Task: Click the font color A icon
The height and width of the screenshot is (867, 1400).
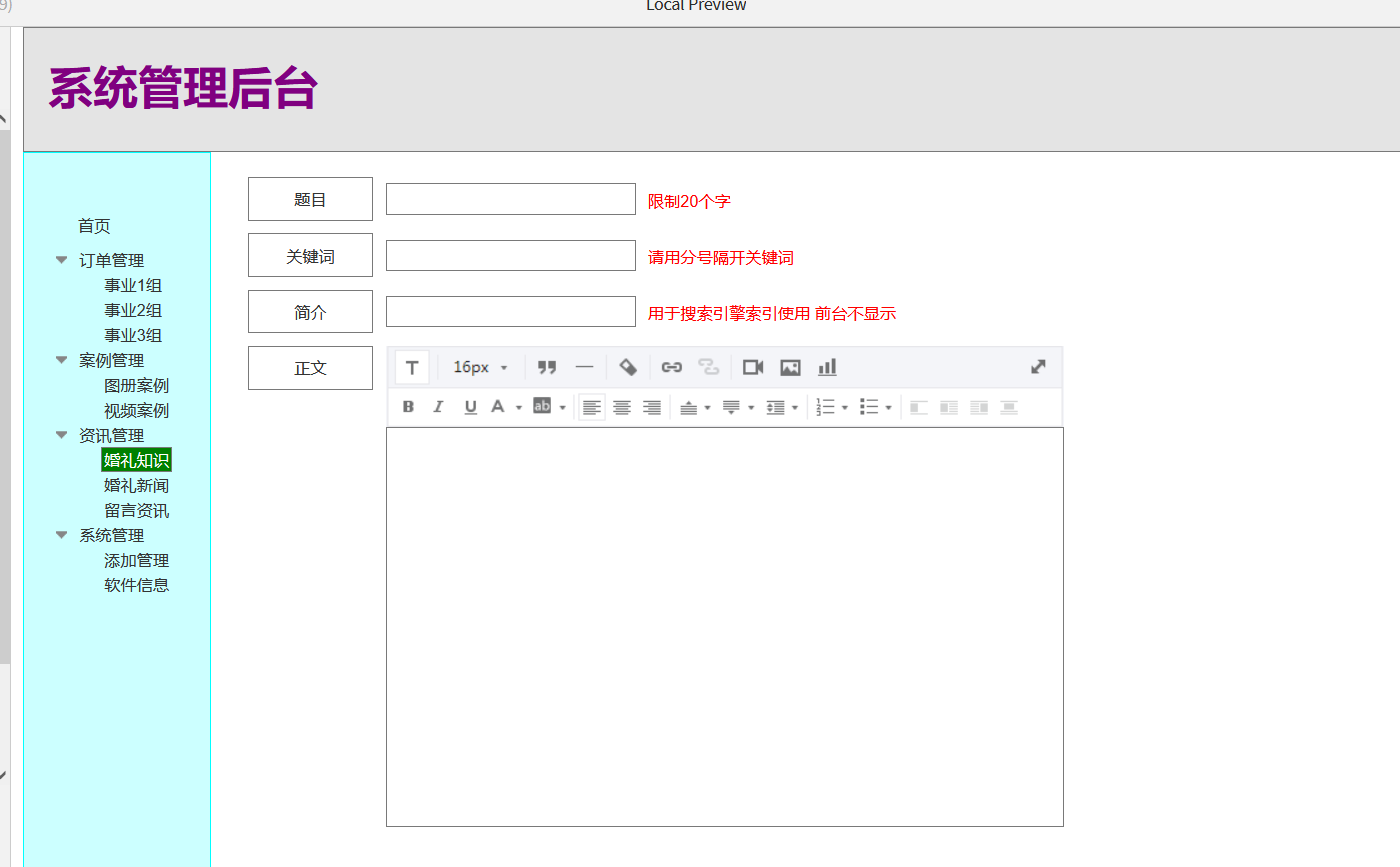Action: (497, 407)
